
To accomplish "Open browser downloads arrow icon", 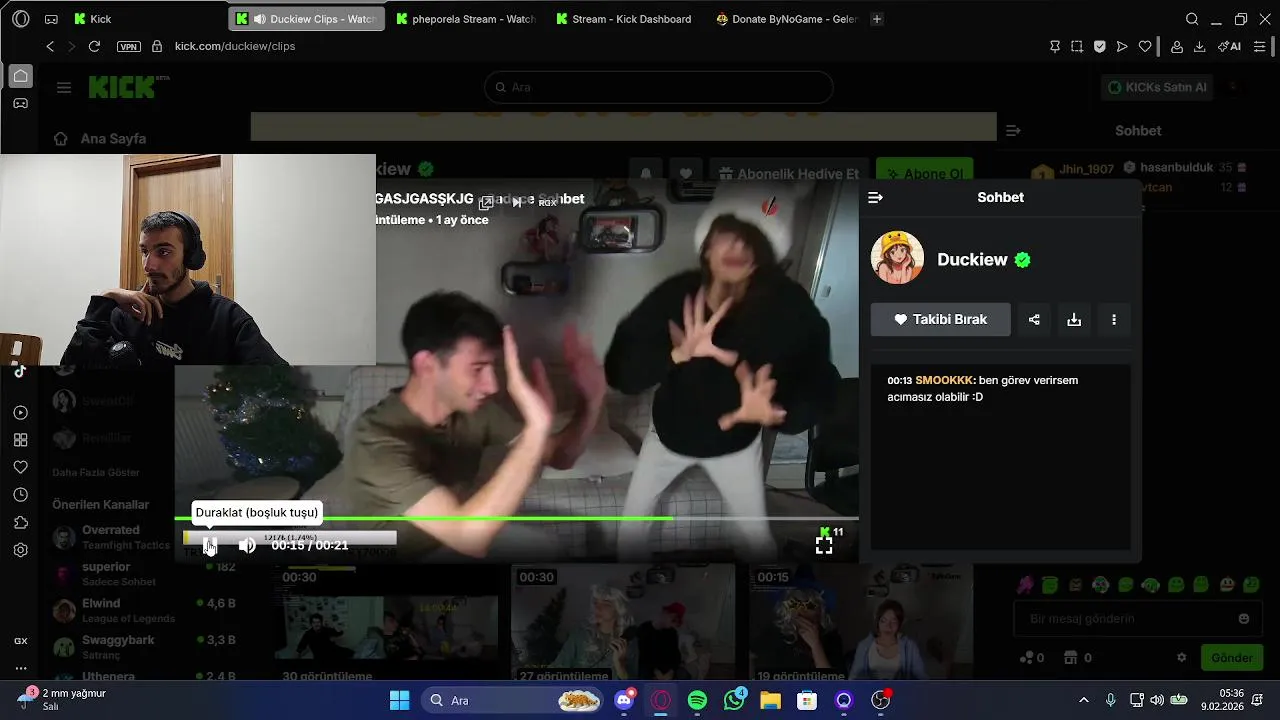I will click(x=1199, y=46).
